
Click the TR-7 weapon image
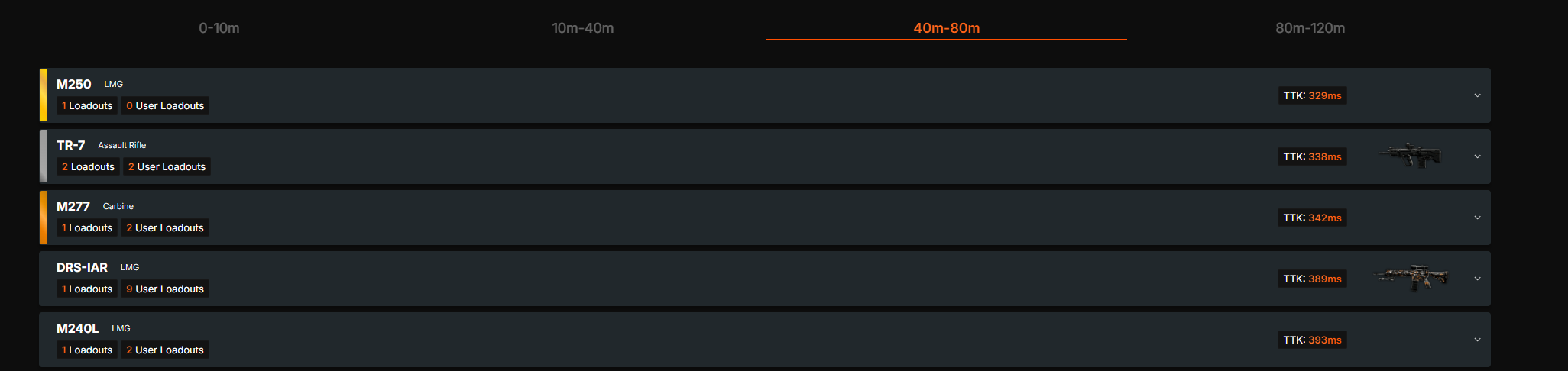pyautogui.click(x=1410, y=156)
